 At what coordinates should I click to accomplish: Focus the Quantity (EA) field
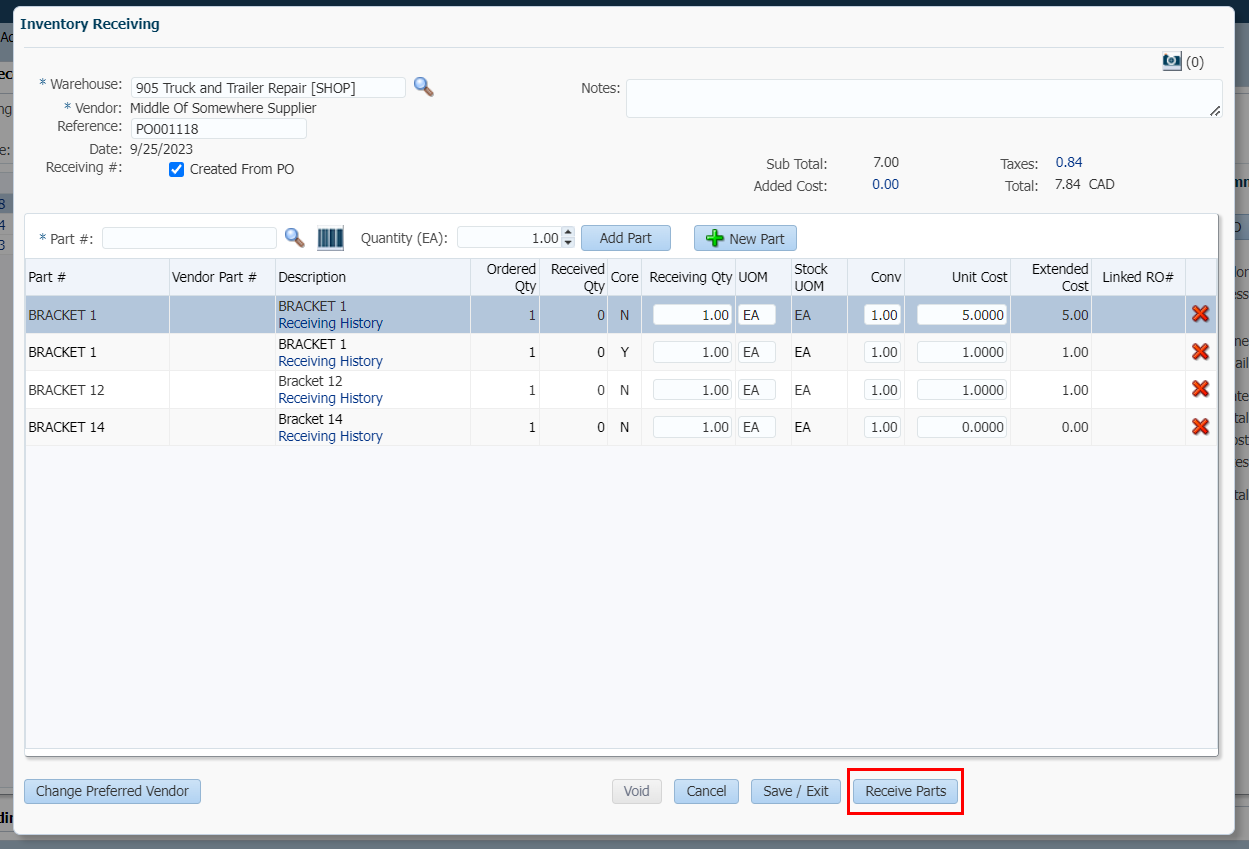click(x=510, y=238)
